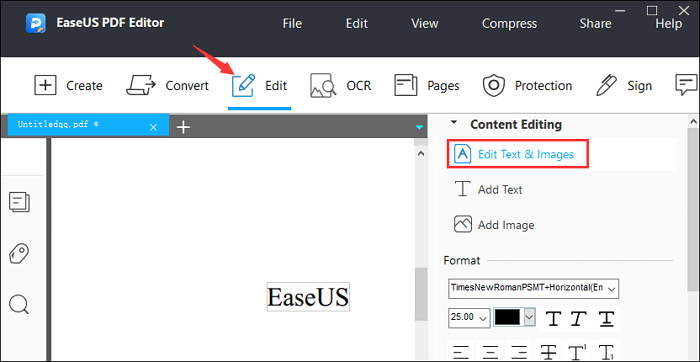Viewport: 700px width, 362px height.
Task: Open the tag sidebar panel
Action: (x=19, y=254)
